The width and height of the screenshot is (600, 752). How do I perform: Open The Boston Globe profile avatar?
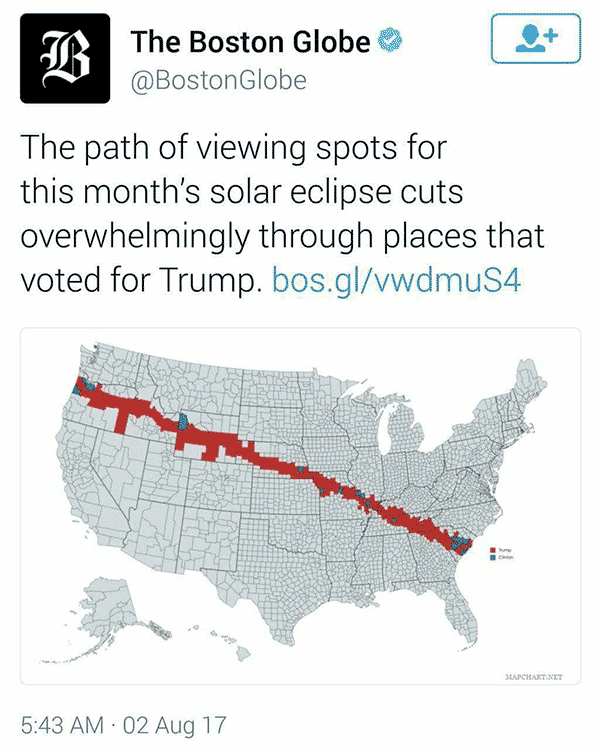coord(65,58)
